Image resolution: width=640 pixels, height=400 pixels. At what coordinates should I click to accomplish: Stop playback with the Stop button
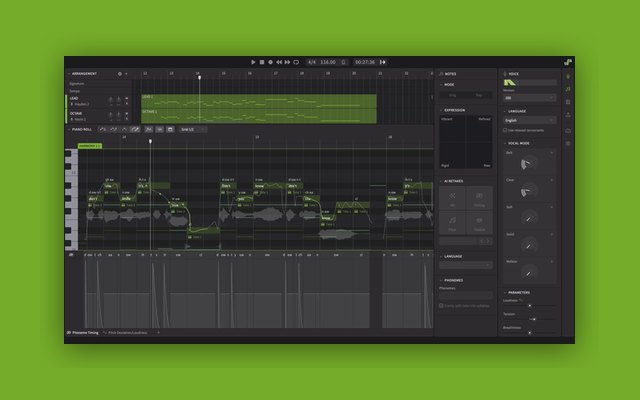(x=262, y=62)
